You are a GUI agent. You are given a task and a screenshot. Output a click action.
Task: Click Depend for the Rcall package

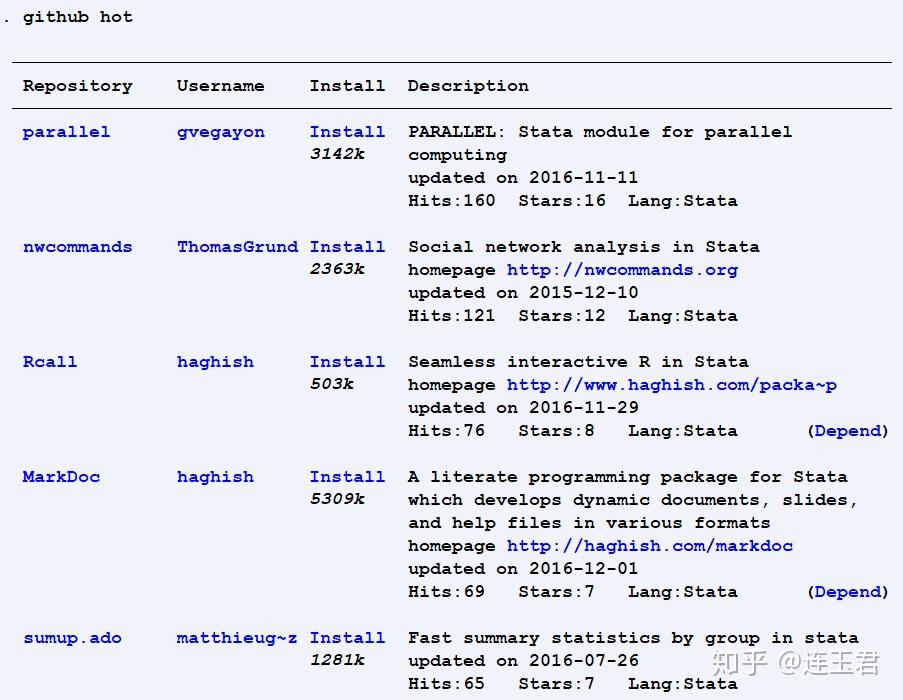tap(847, 430)
